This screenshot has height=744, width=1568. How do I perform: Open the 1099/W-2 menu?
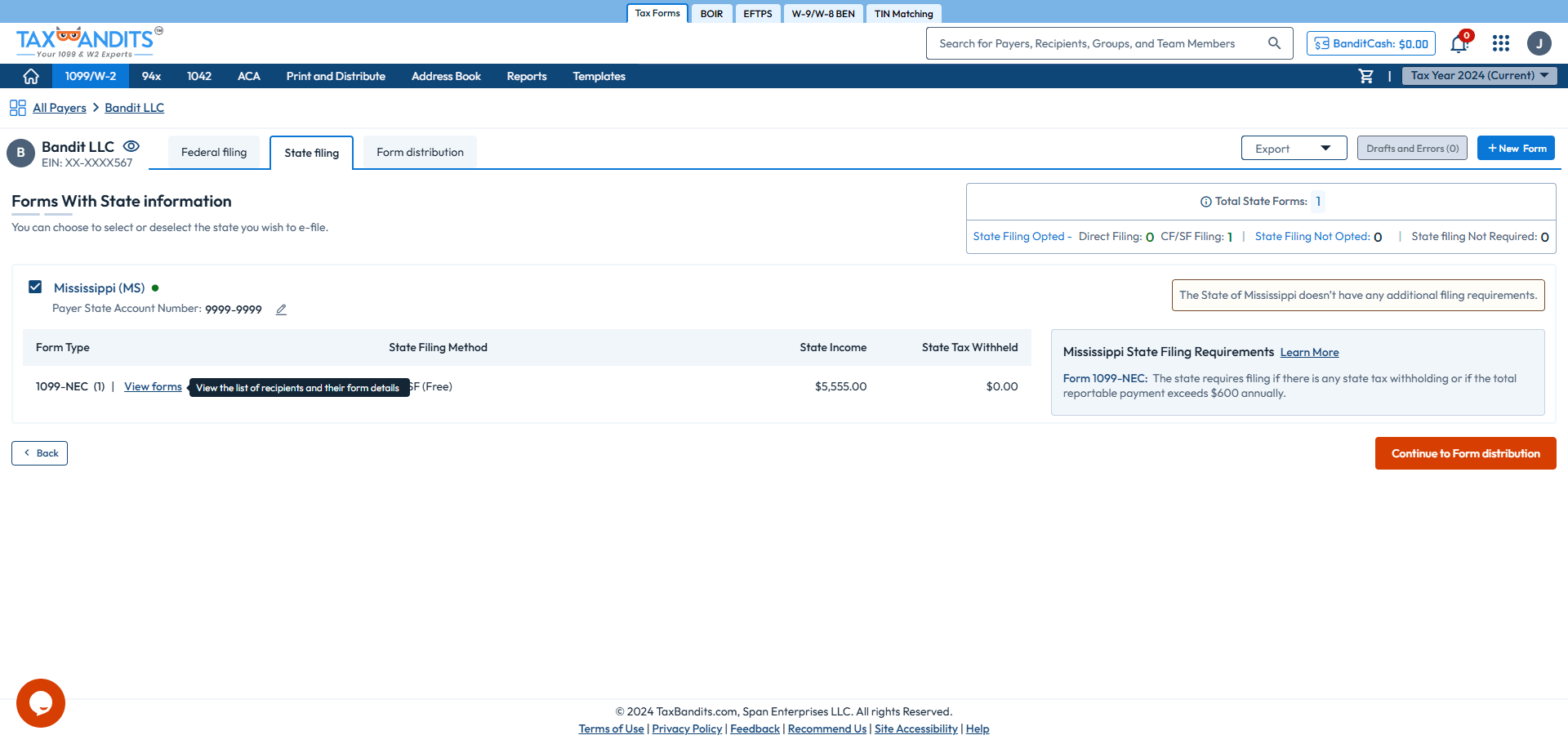pos(91,76)
